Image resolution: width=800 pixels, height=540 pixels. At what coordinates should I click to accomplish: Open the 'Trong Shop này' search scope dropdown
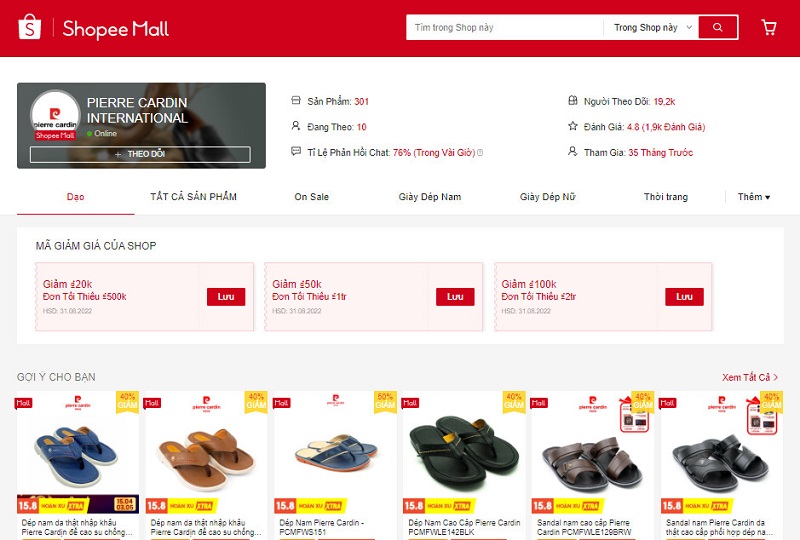[652, 28]
